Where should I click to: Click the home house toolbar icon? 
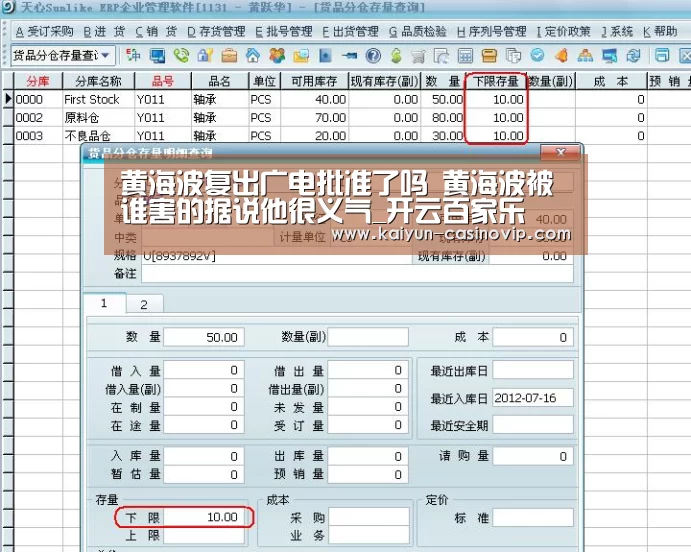[x=253, y=56]
